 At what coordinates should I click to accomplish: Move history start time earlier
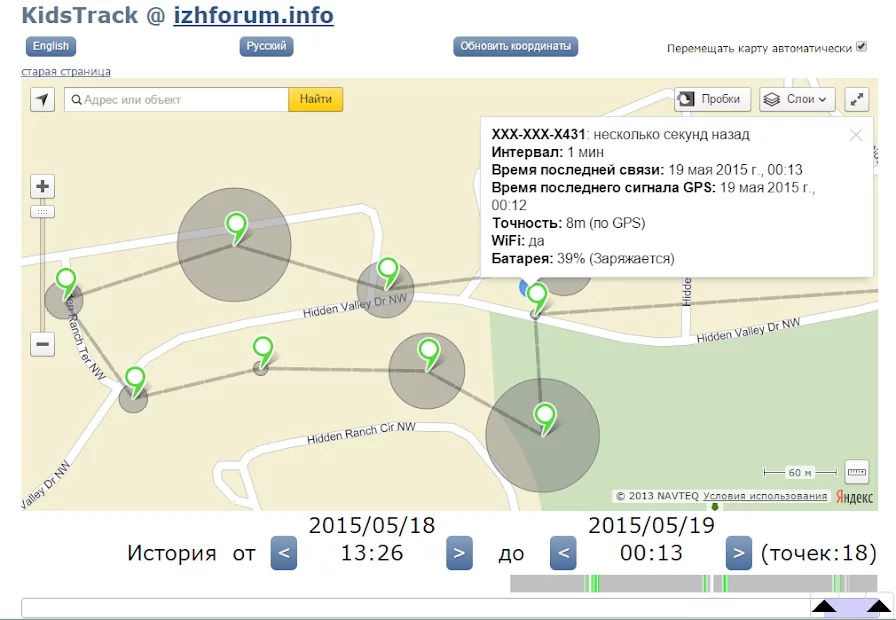click(x=284, y=553)
